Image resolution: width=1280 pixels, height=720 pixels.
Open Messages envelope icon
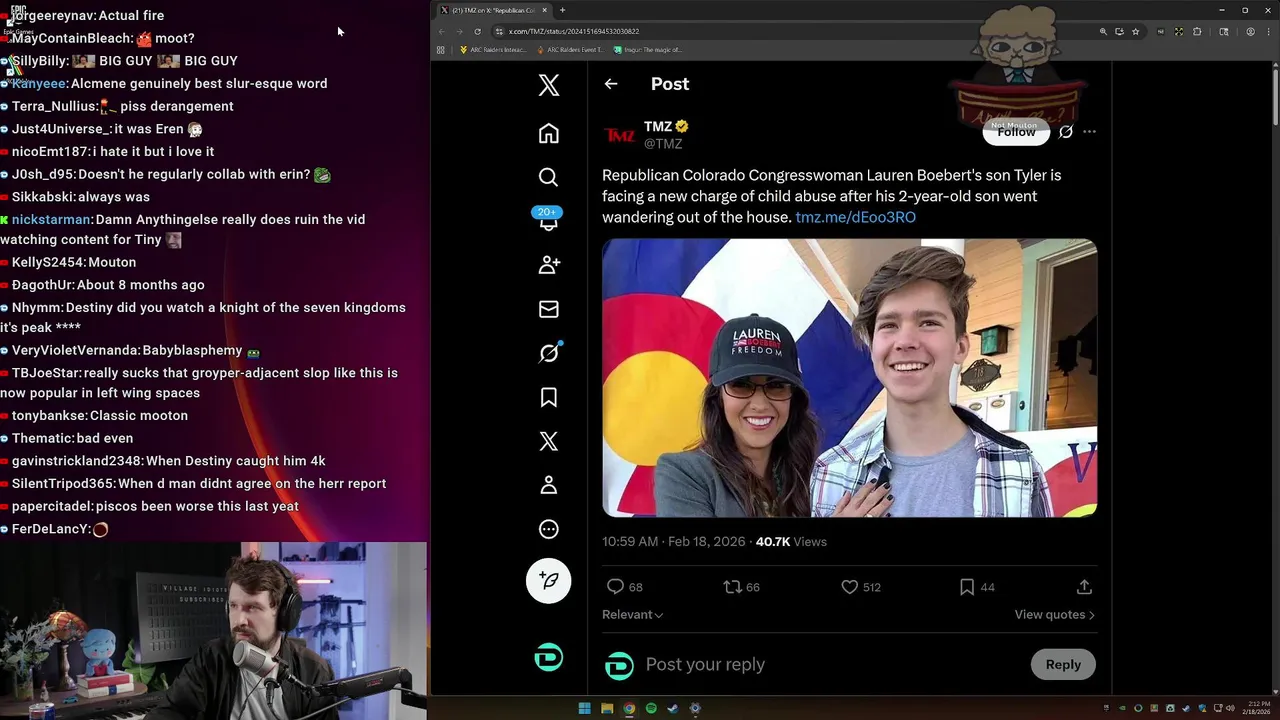pyautogui.click(x=548, y=309)
